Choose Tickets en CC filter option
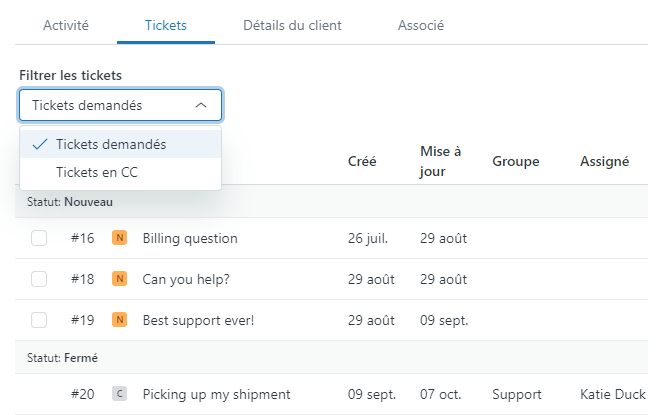Screen dimensions: 663x415 97,172
